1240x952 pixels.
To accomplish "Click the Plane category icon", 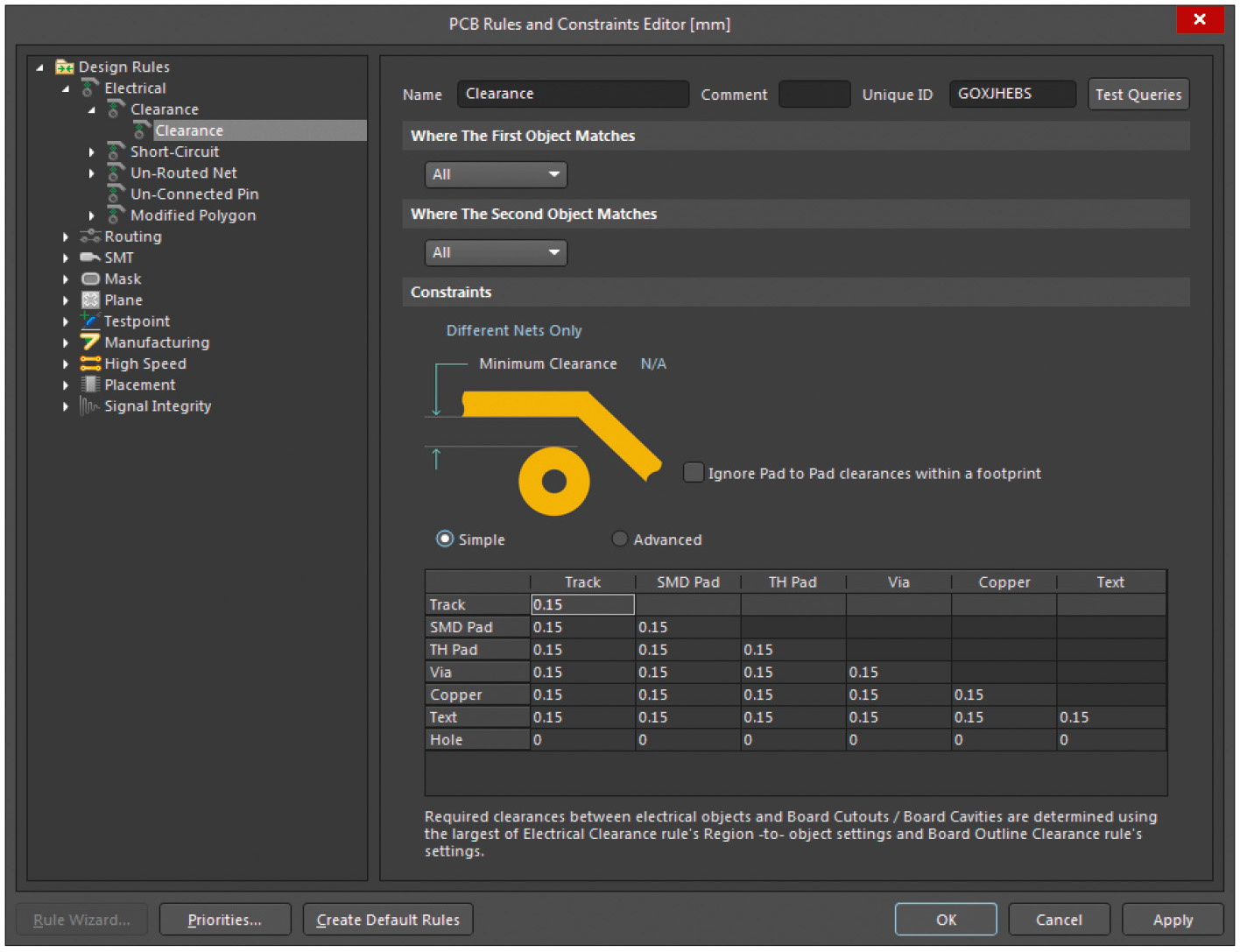I will coord(90,300).
